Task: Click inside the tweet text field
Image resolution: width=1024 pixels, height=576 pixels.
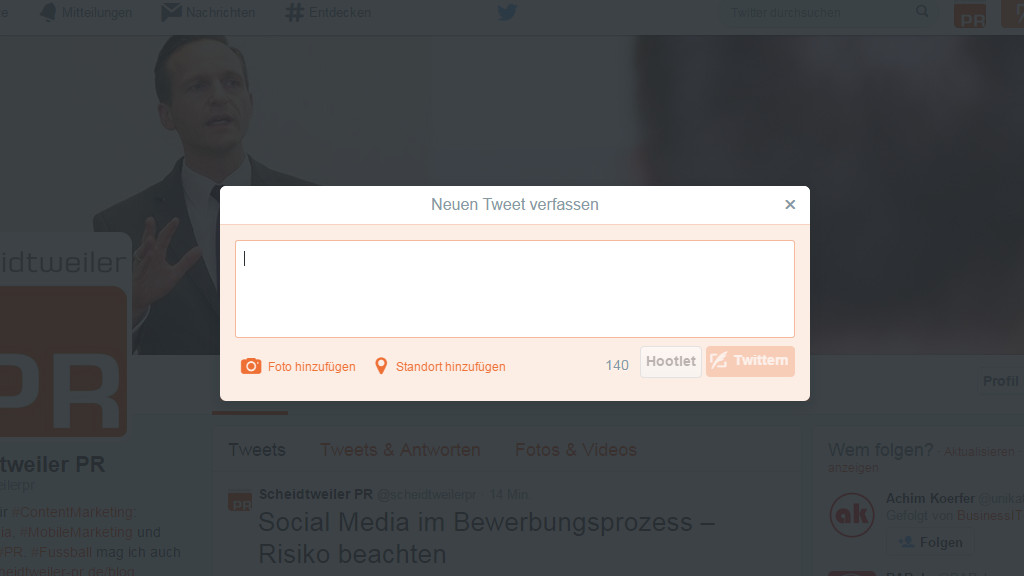Action: pyautogui.click(x=515, y=288)
